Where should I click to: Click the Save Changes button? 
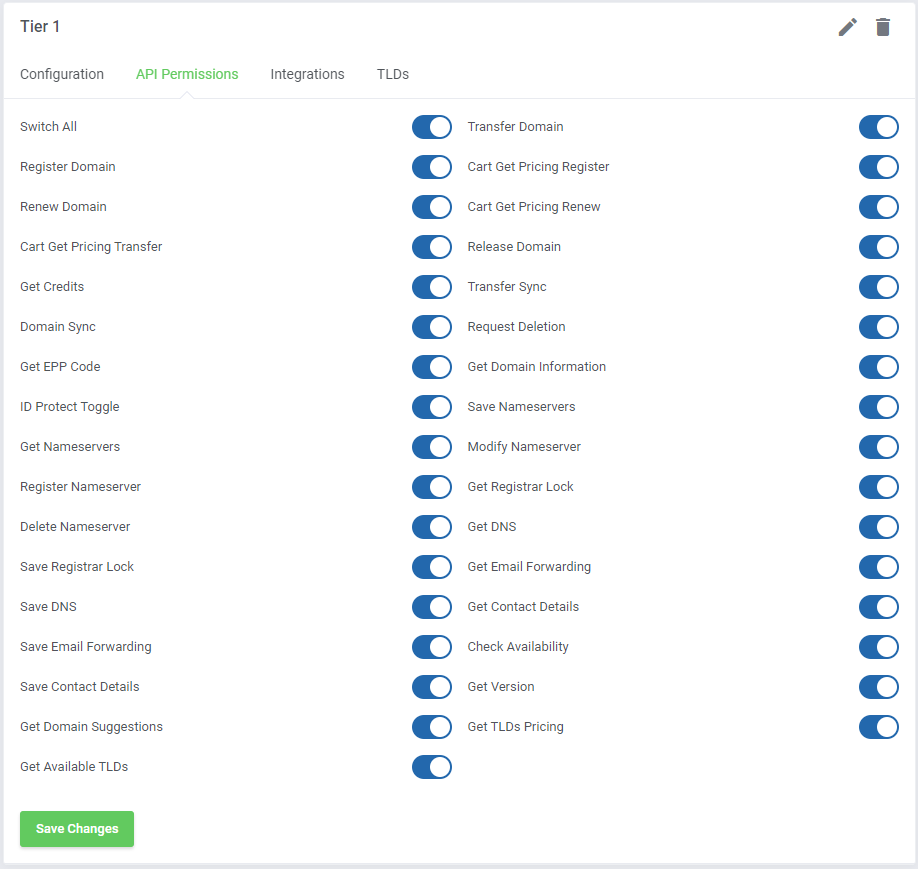pyautogui.click(x=77, y=829)
